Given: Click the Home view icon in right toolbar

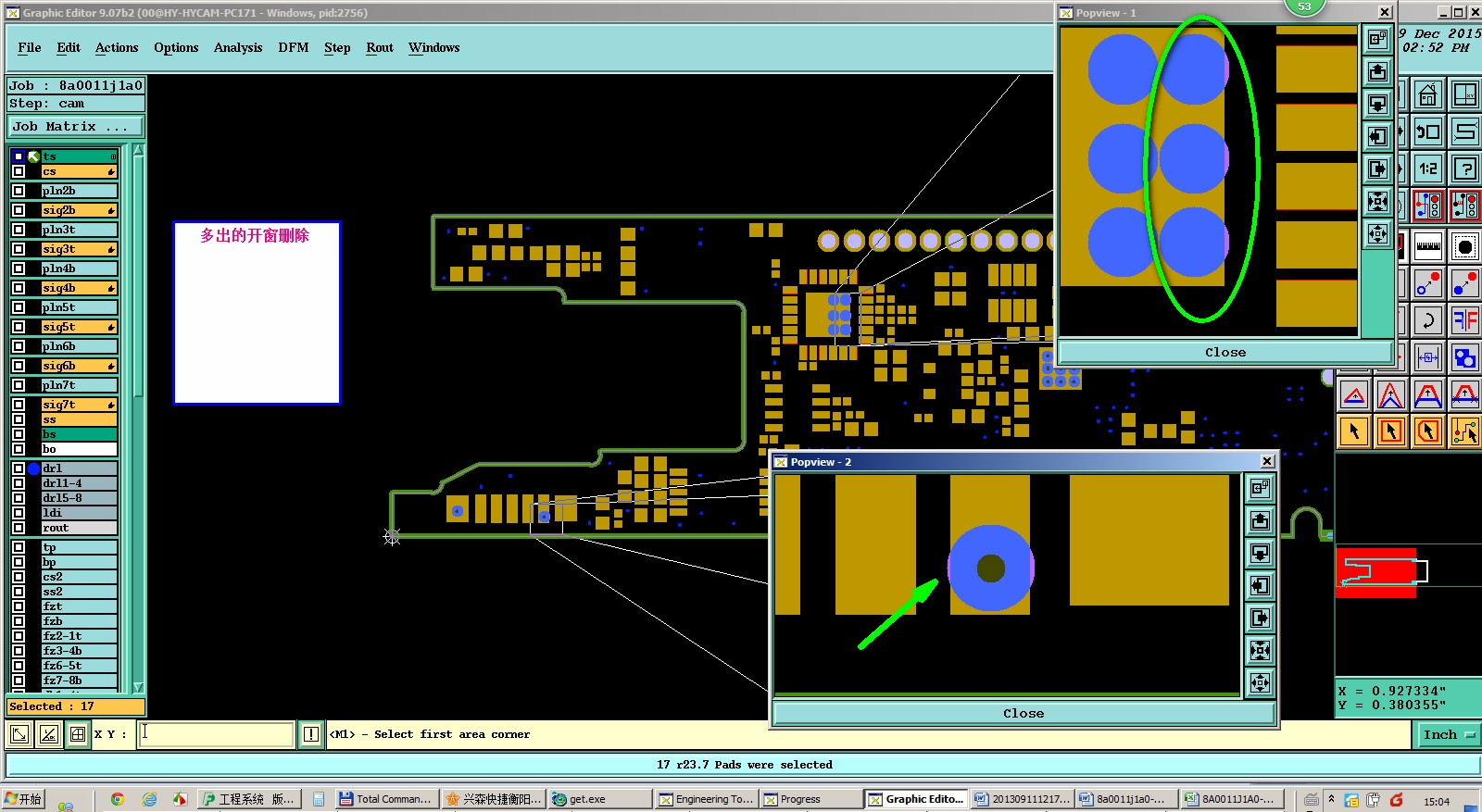Looking at the screenshot, I should 1428,94.
